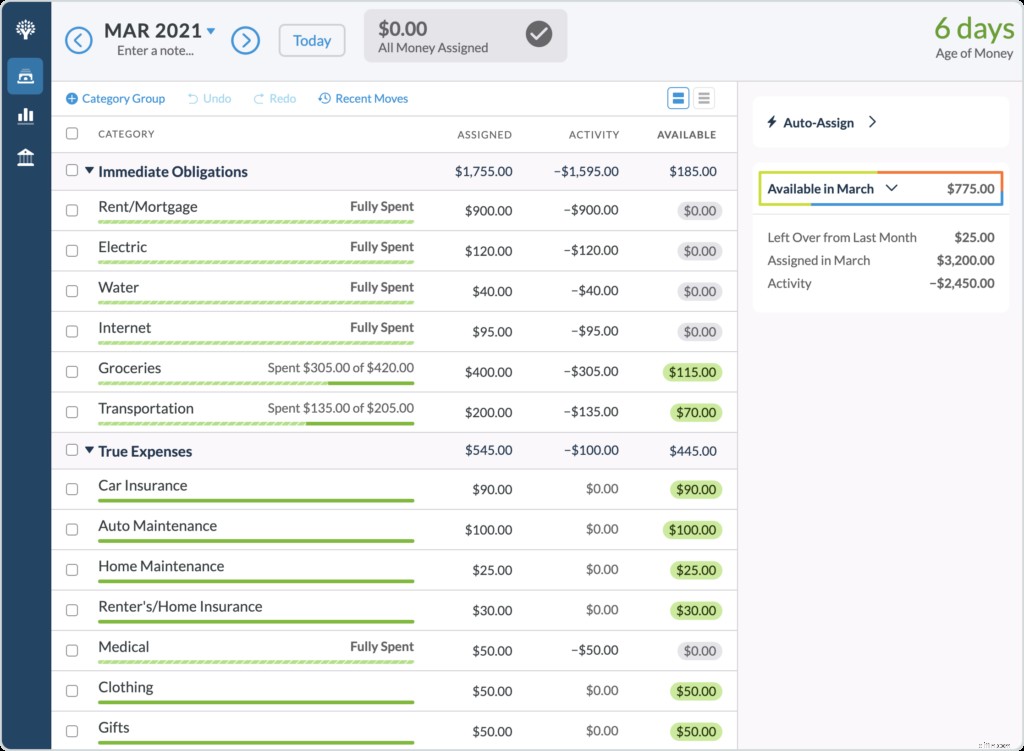Navigate to the previous month arrow
Viewport: 1024px width, 751px height.
78,40
